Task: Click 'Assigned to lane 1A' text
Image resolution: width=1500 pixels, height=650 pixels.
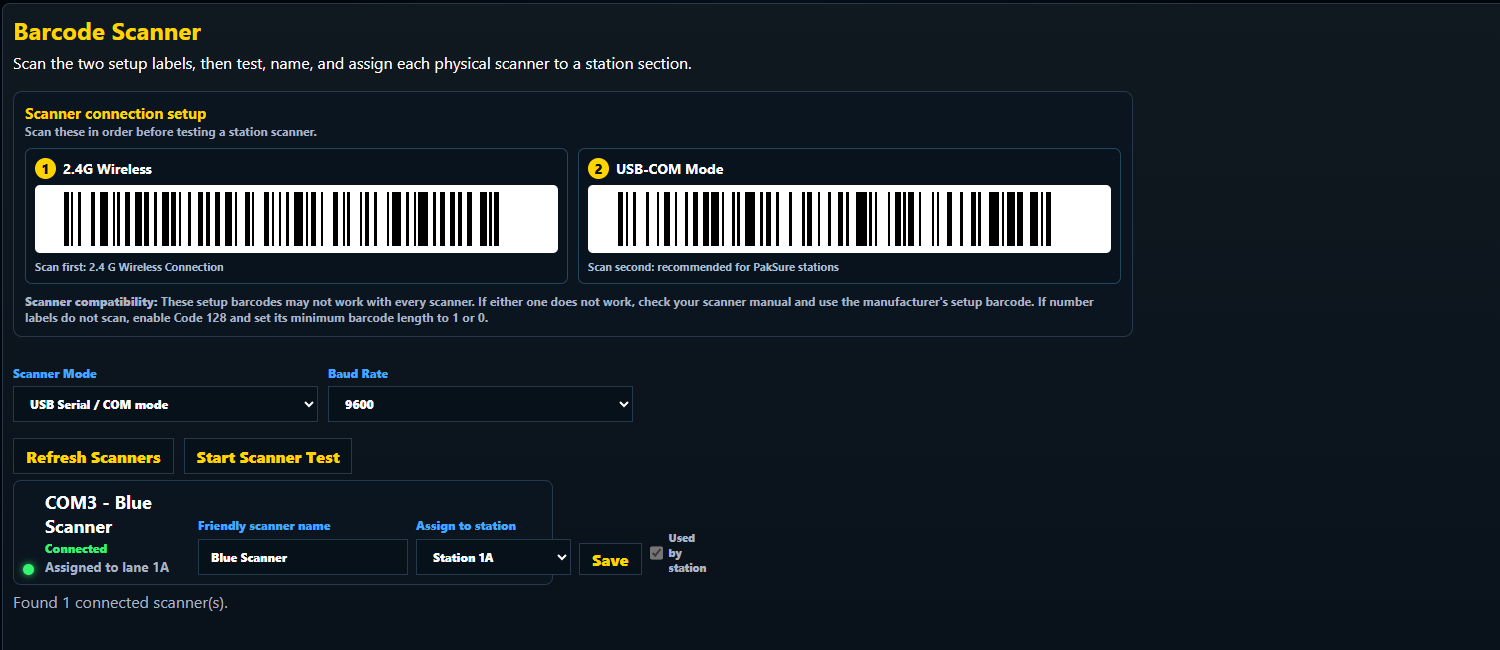Action: (x=107, y=567)
